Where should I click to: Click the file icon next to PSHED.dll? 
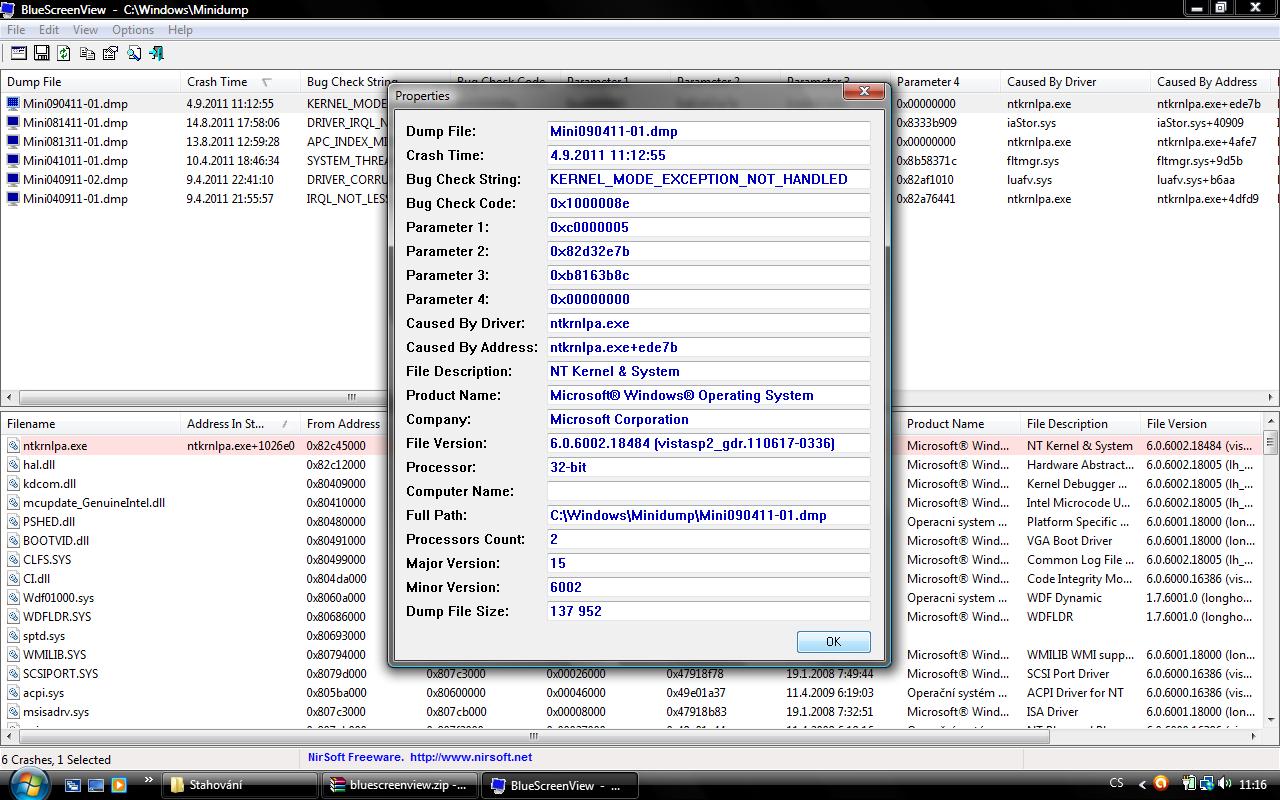pos(13,522)
